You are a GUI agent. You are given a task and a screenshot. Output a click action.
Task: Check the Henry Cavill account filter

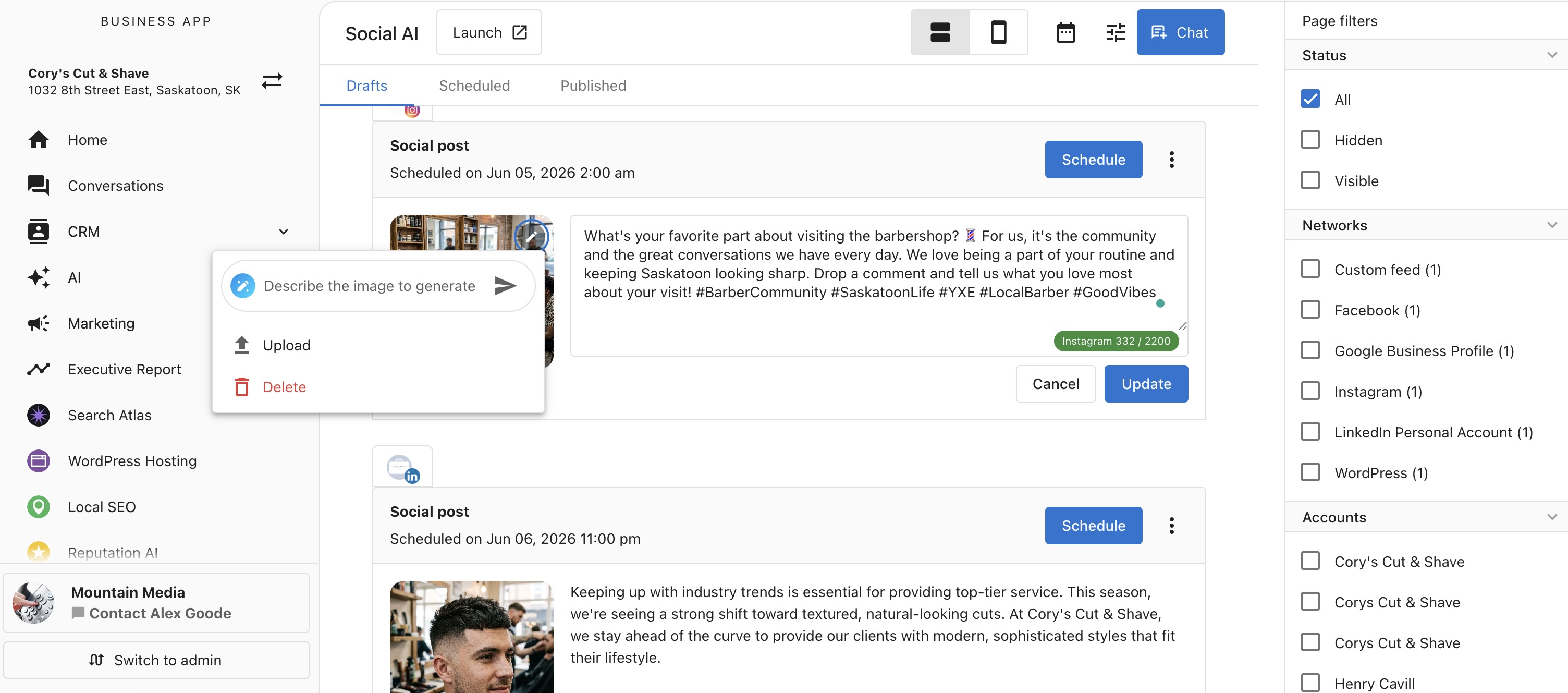tap(1310, 683)
